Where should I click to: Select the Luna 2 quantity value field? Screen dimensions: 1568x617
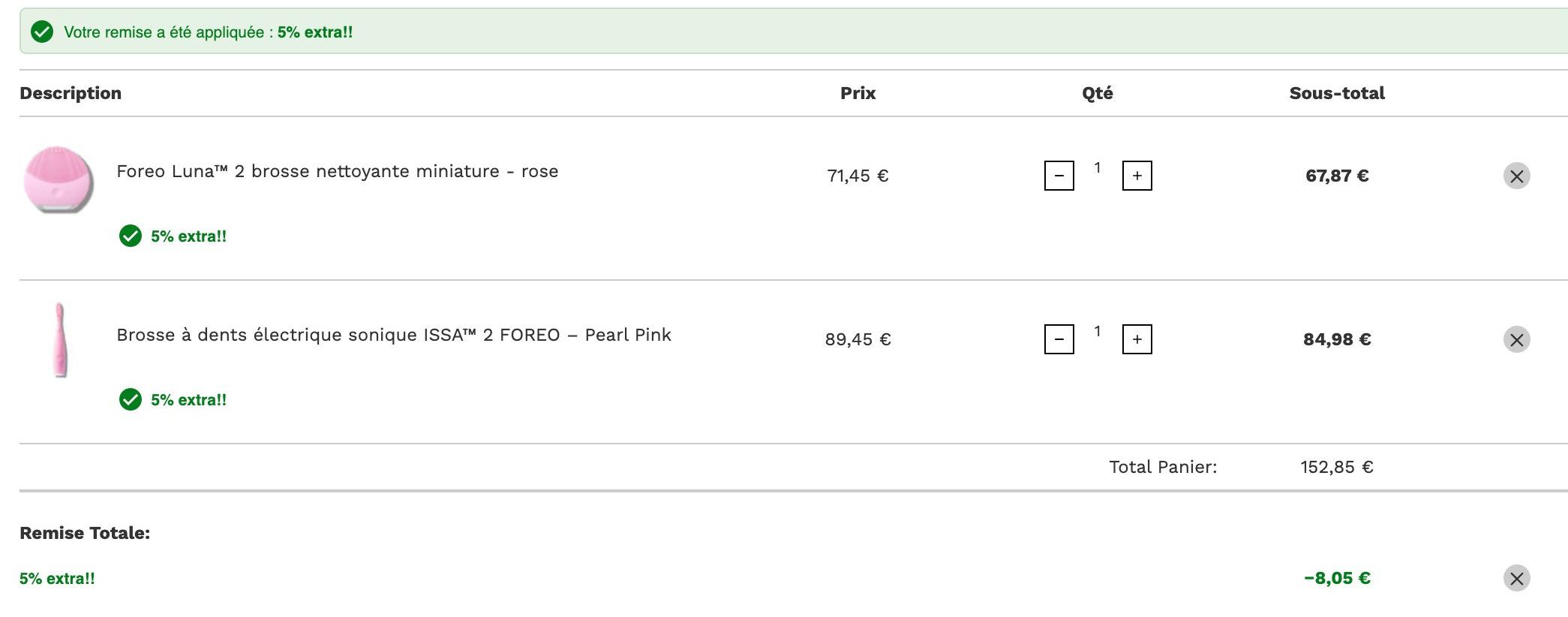1098,168
